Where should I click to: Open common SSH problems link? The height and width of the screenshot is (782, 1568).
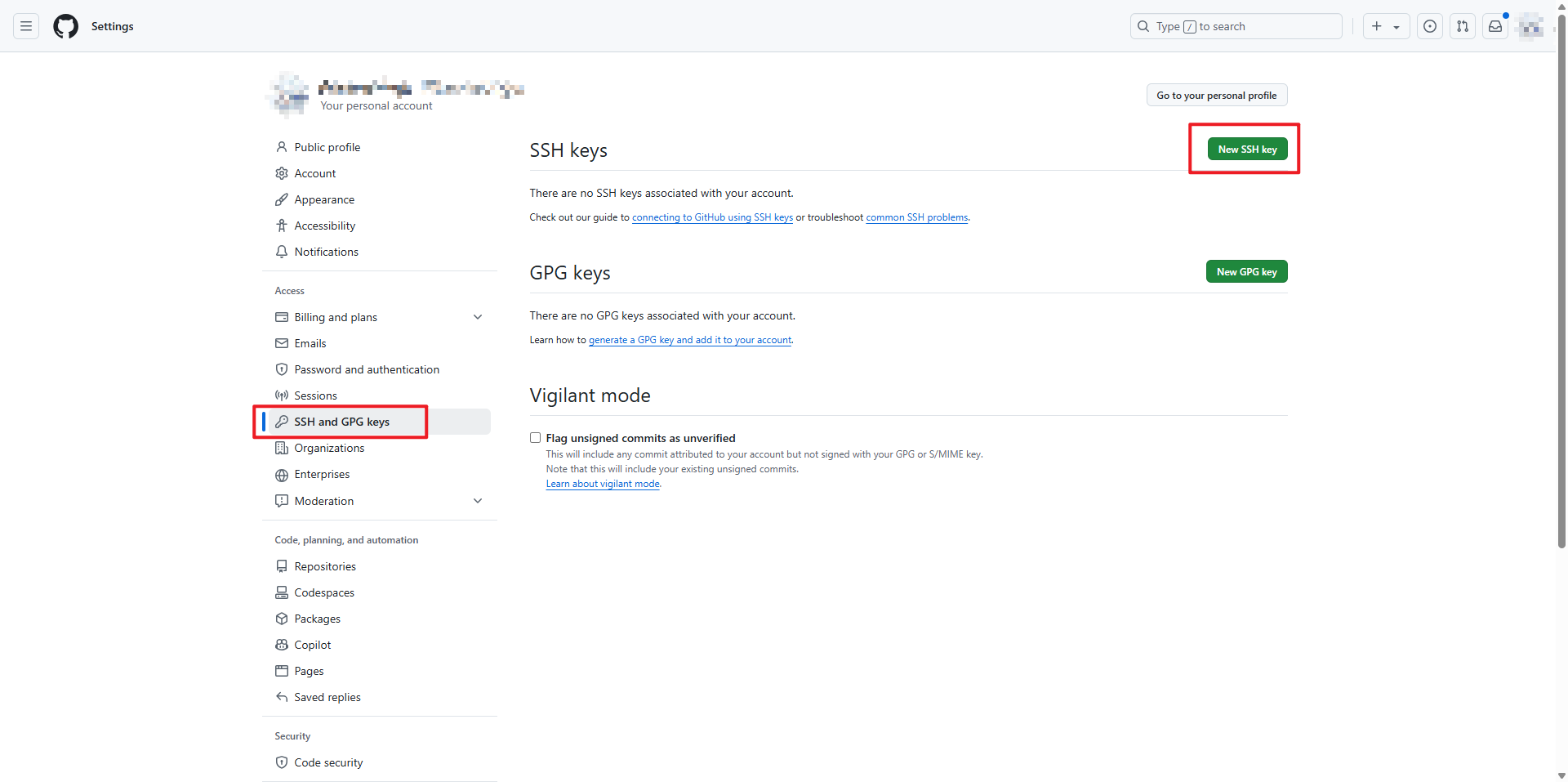click(916, 217)
